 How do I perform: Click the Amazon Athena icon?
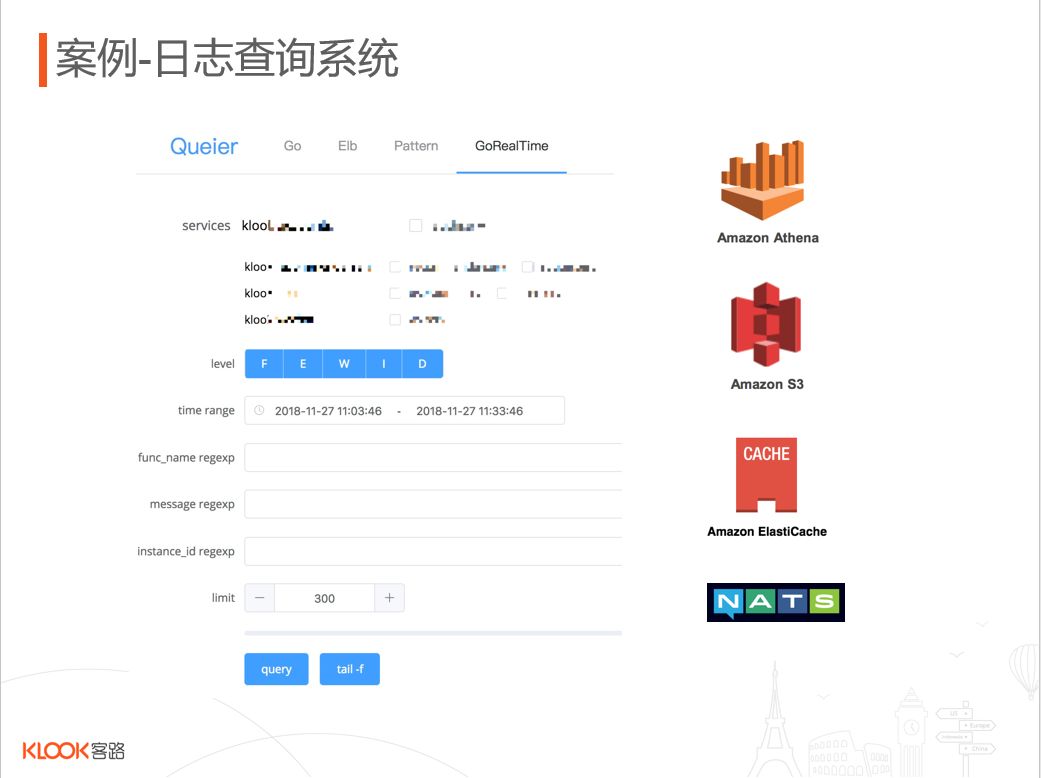coord(763,180)
